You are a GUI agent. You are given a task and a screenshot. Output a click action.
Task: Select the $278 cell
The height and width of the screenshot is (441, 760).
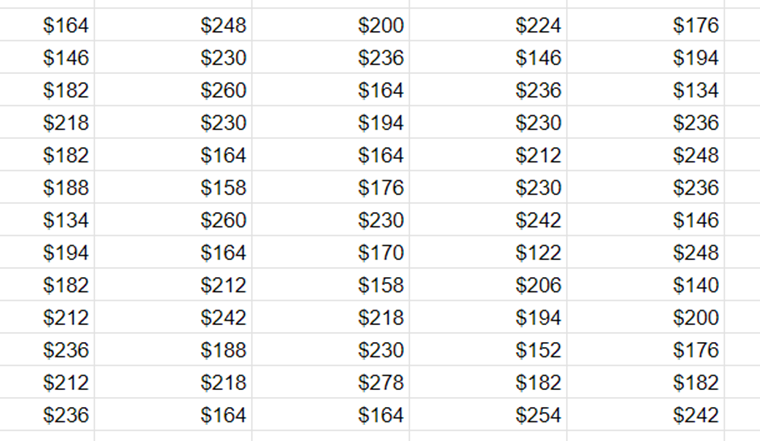[331, 382]
